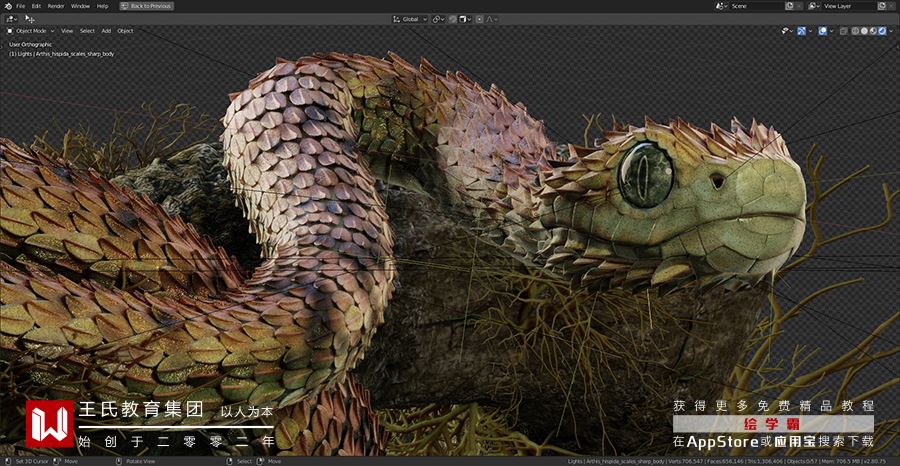Click the Back to Previous button

point(146,6)
